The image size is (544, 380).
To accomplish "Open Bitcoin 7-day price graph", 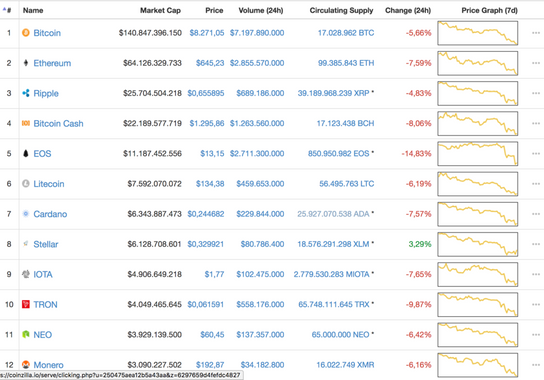I will pyautogui.click(x=478, y=33).
